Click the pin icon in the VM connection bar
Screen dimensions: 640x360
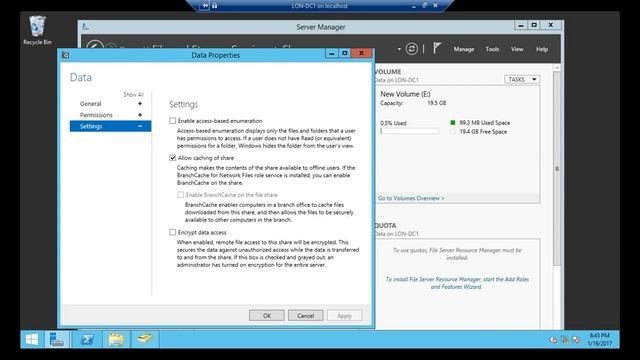coord(205,6)
